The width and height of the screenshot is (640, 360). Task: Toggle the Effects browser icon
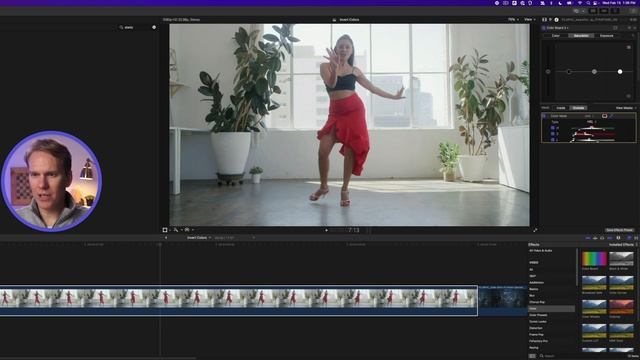[x=629, y=238]
